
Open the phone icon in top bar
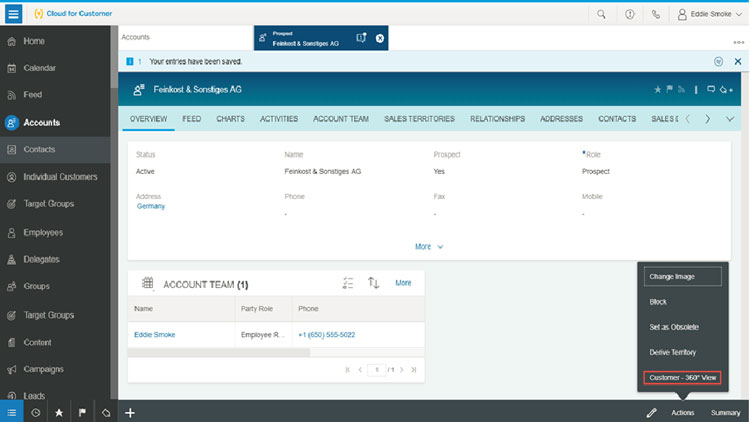[x=656, y=14]
